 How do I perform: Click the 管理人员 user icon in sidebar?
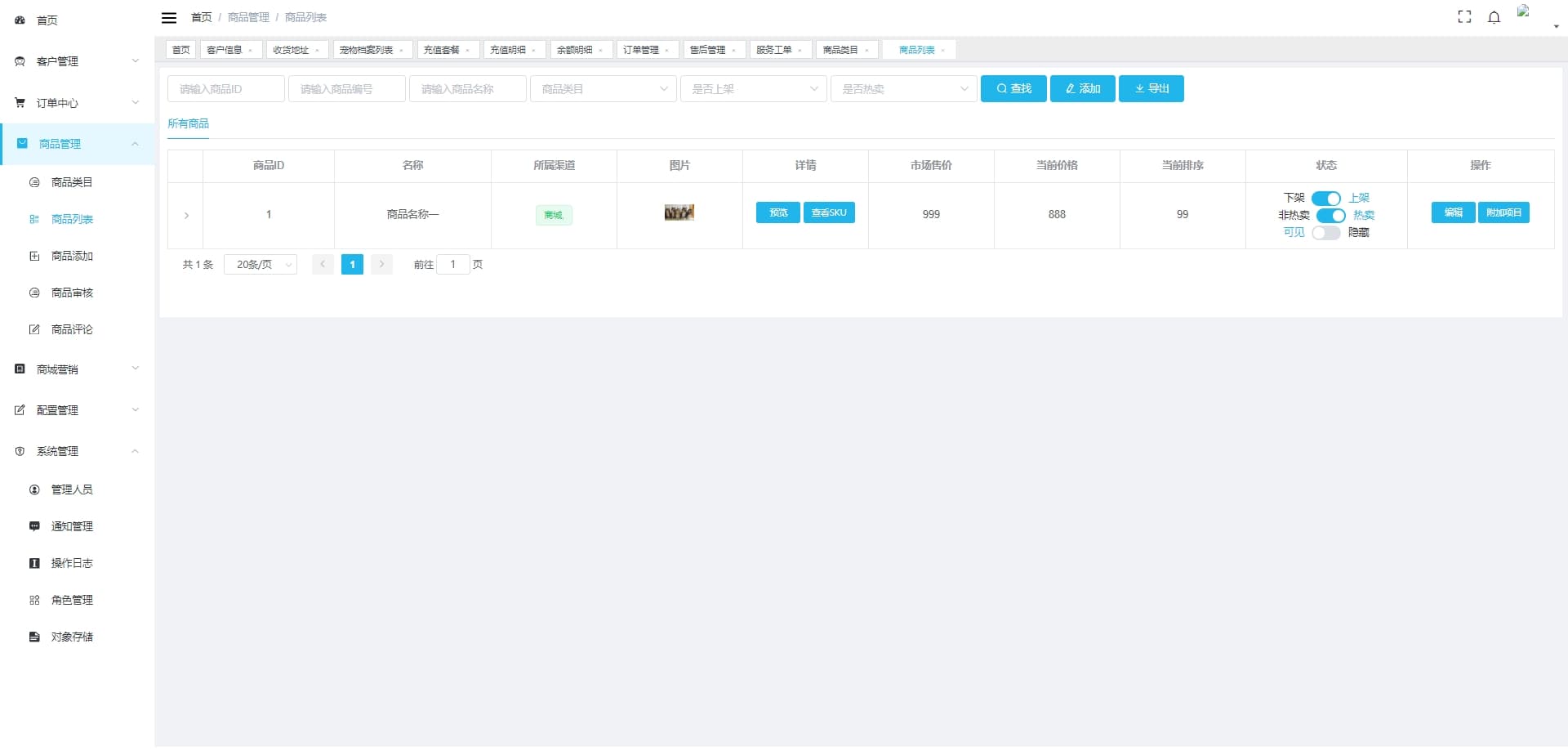tap(34, 489)
